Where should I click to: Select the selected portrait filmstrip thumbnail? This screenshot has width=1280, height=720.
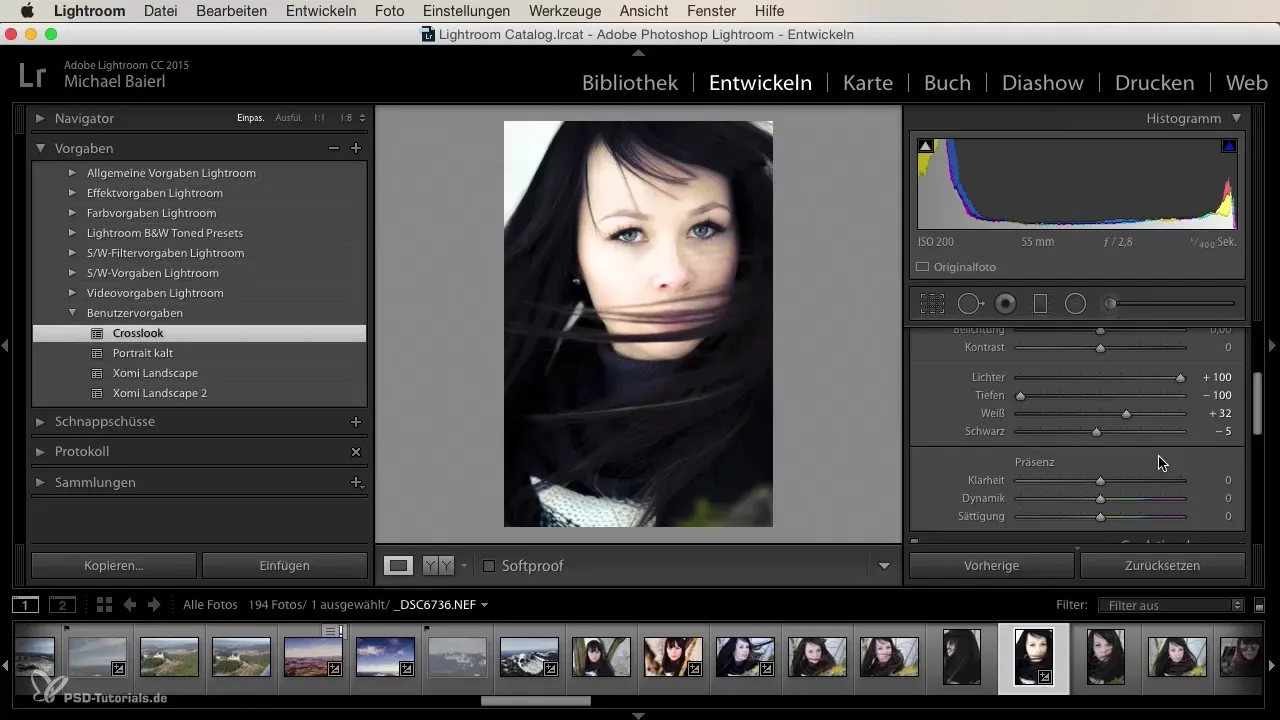(1034, 657)
